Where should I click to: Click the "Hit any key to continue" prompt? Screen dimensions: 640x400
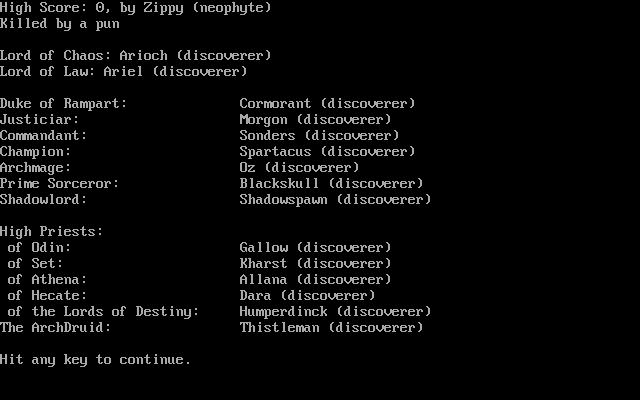tap(95, 359)
